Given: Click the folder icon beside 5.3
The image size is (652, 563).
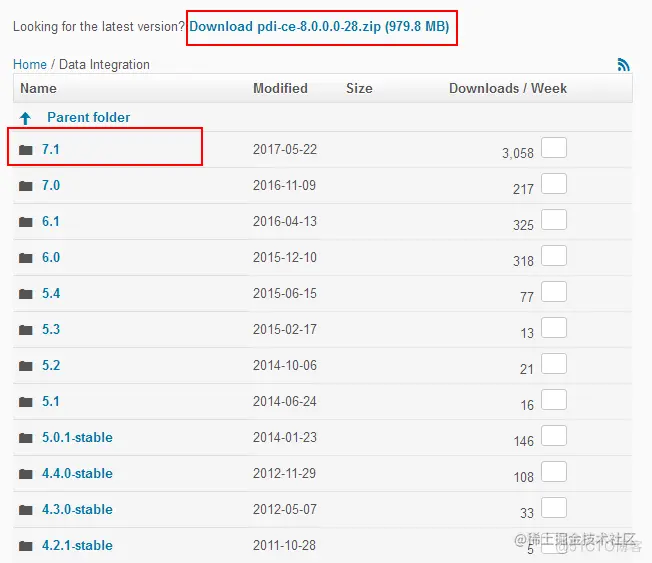Looking at the screenshot, I should (26, 330).
